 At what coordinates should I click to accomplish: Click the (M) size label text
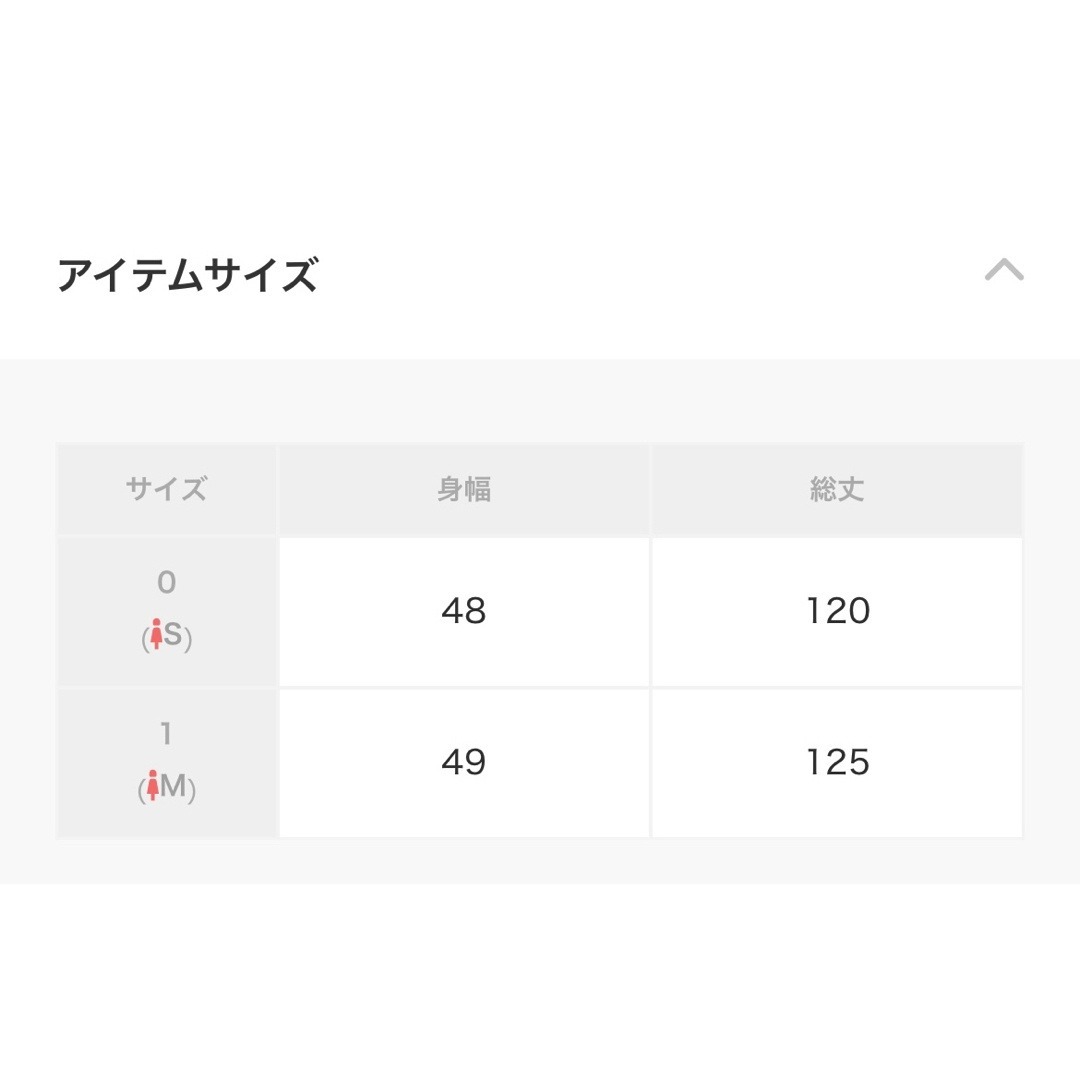pos(167,787)
